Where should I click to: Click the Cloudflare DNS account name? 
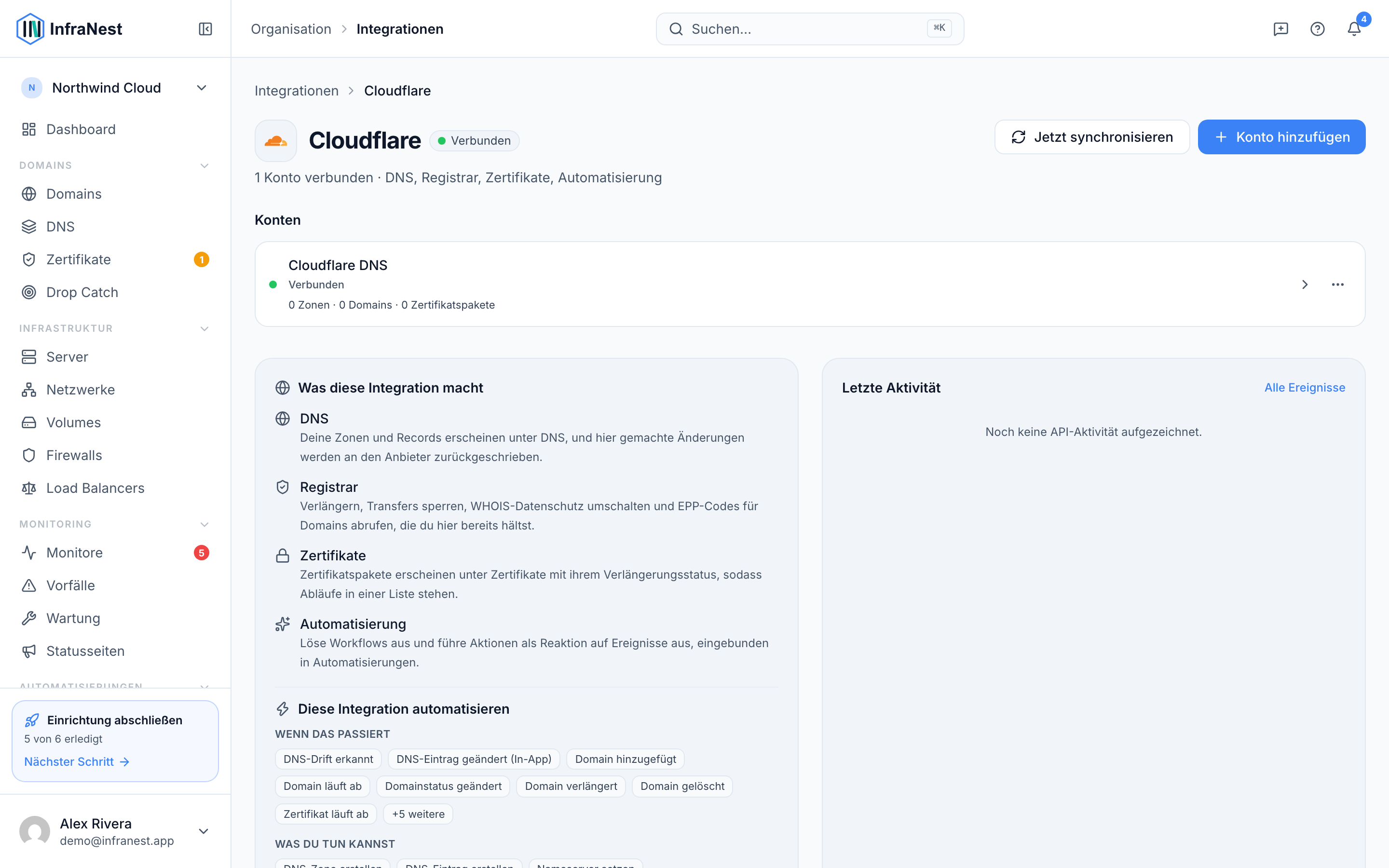[x=338, y=265]
